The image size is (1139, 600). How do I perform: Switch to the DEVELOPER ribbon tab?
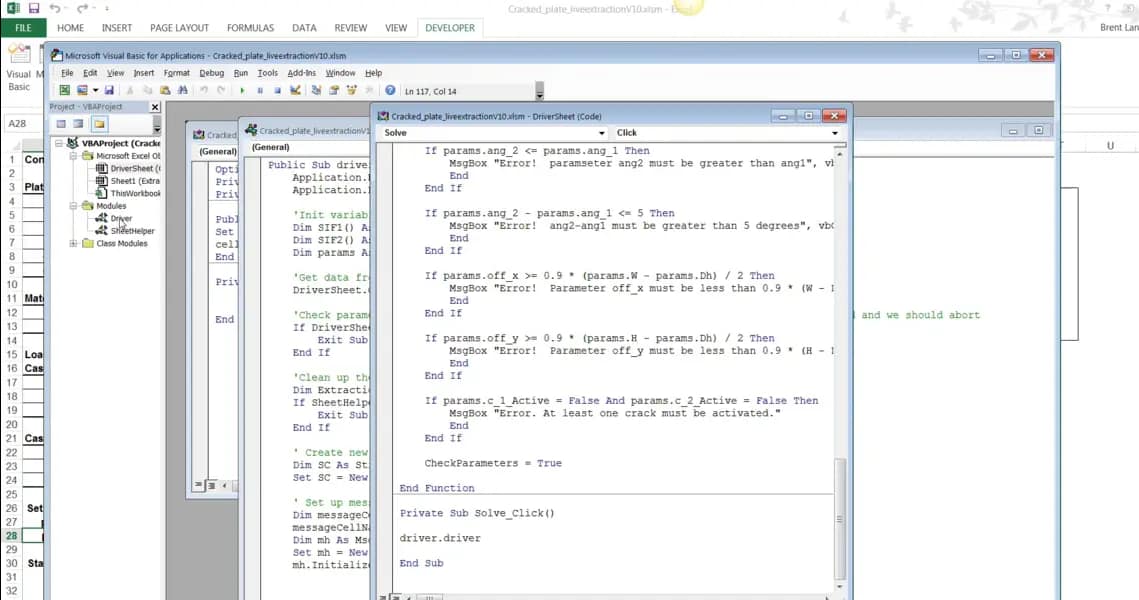(450, 28)
